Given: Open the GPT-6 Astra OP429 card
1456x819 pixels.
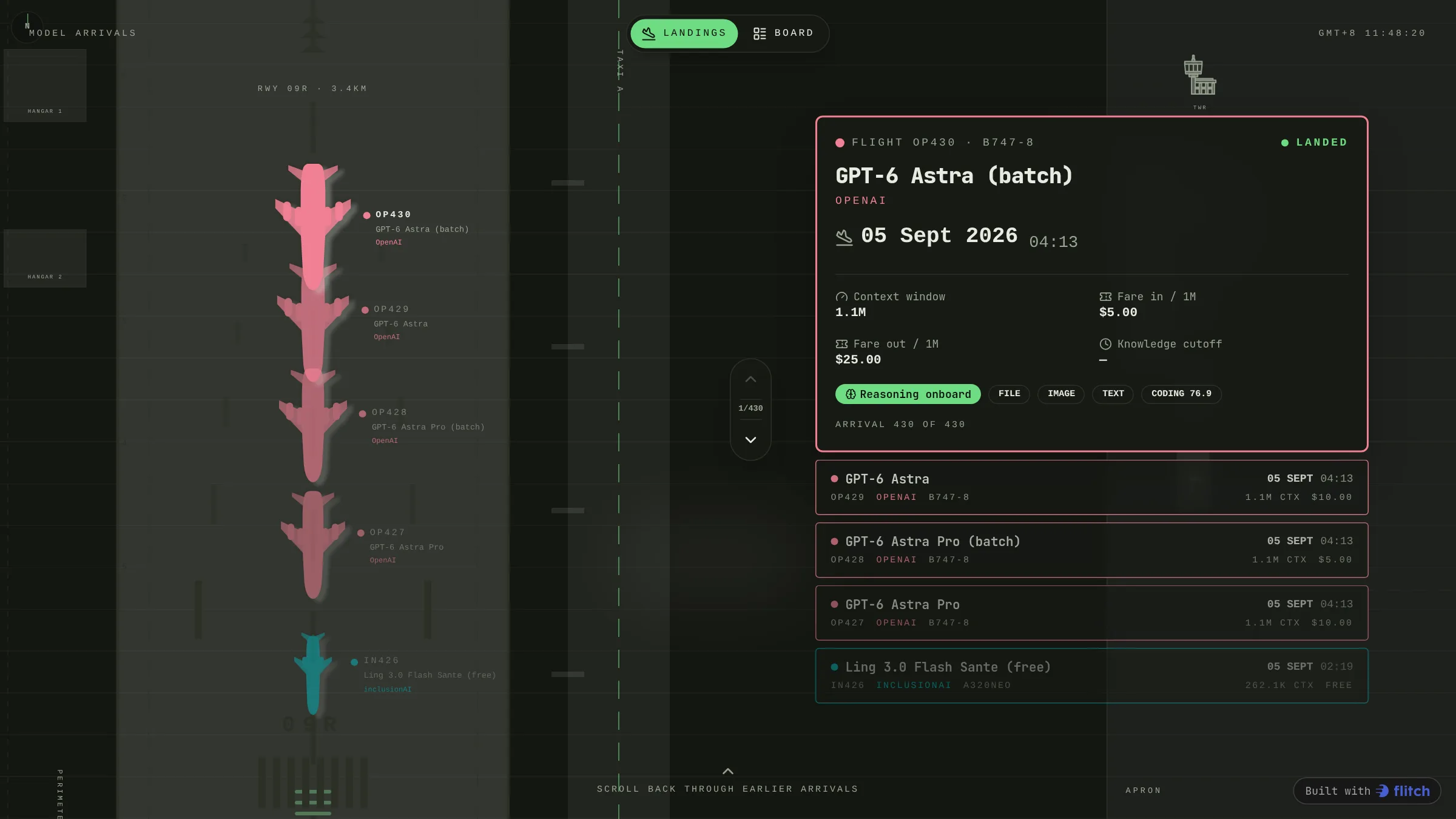Looking at the screenshot, I should pos(1091,487).
